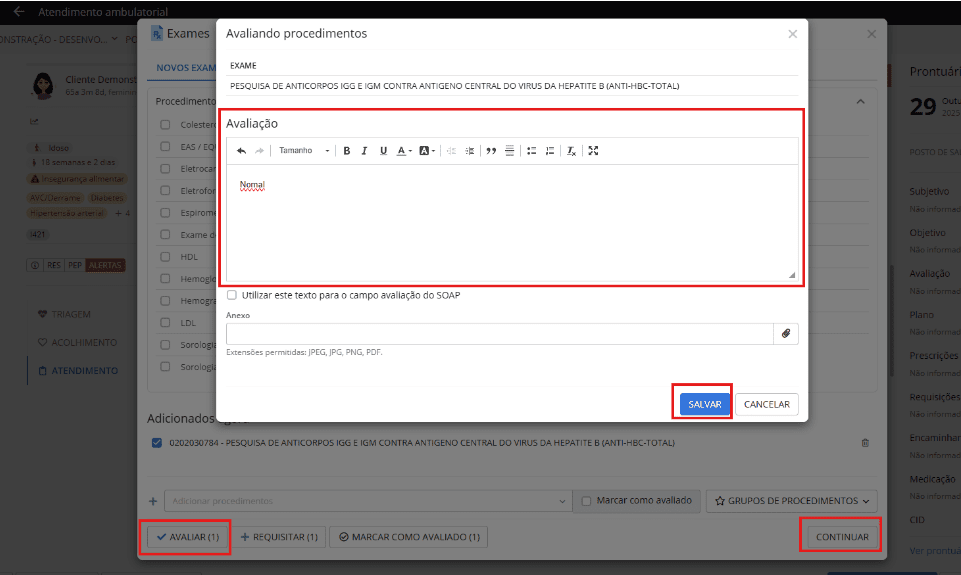Select the Atendimento sidebar menu item
This screenshot has width=961, height=575.
84,371
